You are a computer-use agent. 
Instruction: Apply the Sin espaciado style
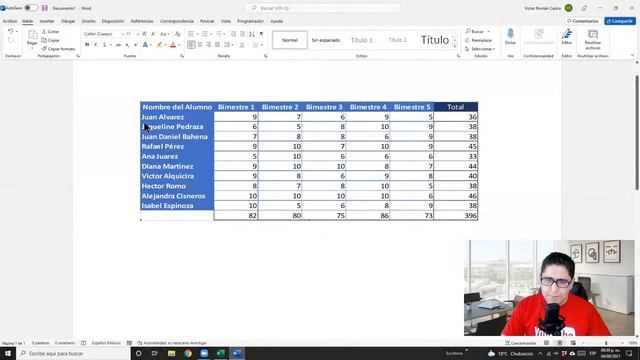[326, 40]
